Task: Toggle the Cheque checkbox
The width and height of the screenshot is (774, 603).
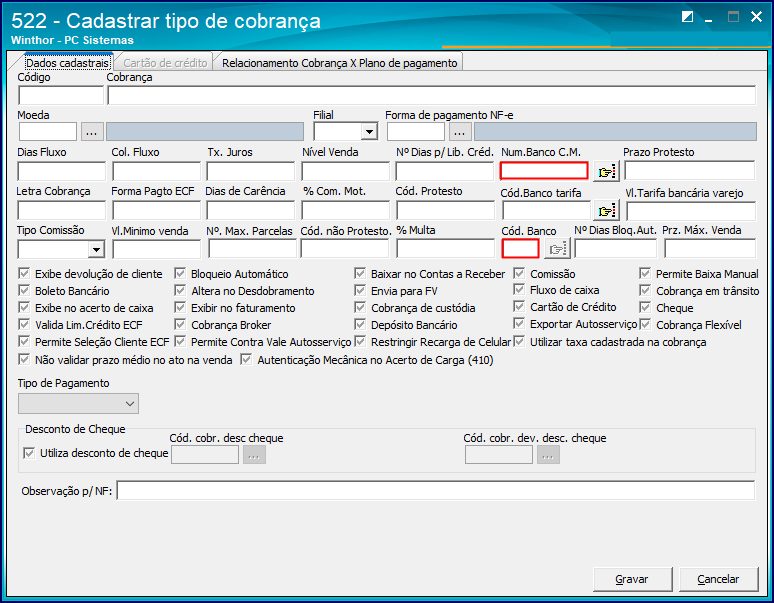Action: [x=645, y=307]
